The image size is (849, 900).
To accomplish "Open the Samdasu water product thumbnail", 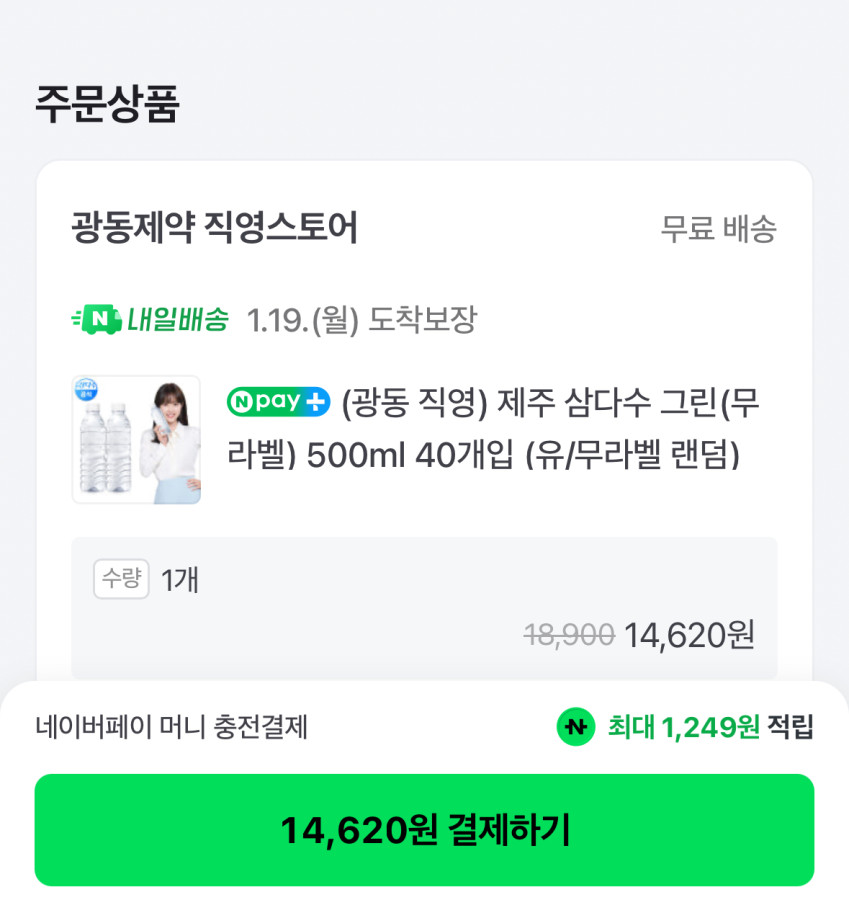I will tap(136, 440).
